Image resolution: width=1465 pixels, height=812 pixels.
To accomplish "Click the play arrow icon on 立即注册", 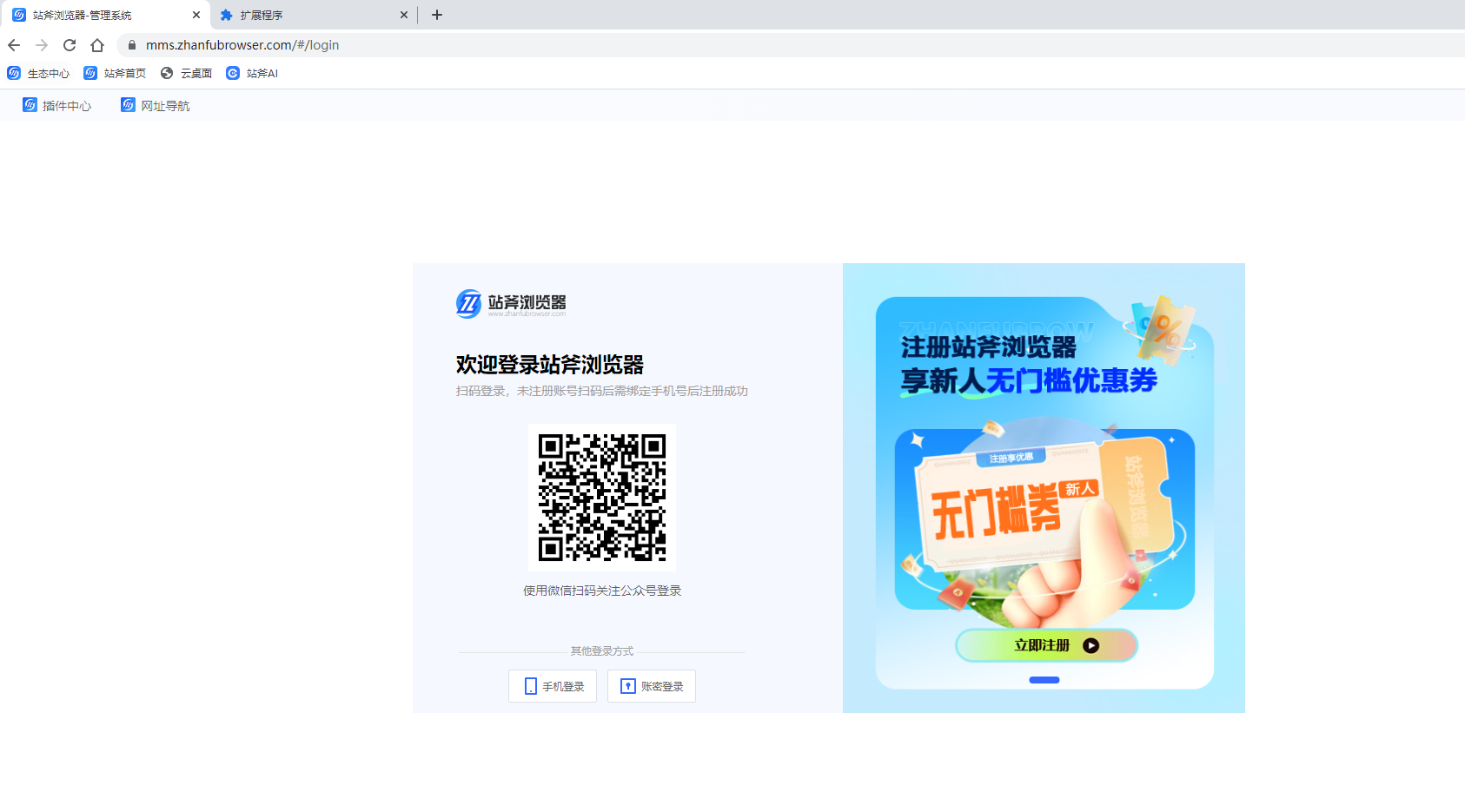I will [1091, 645].
